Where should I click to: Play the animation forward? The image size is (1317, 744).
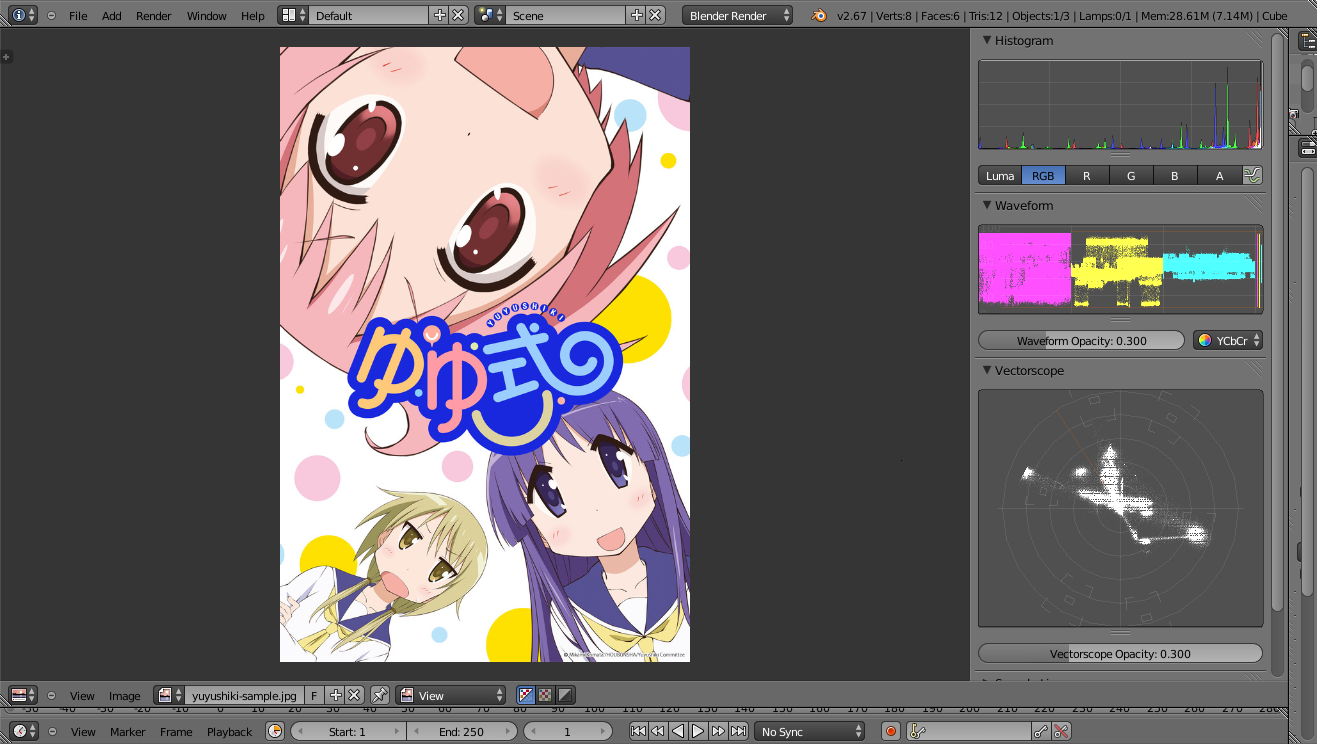point(698,731)
